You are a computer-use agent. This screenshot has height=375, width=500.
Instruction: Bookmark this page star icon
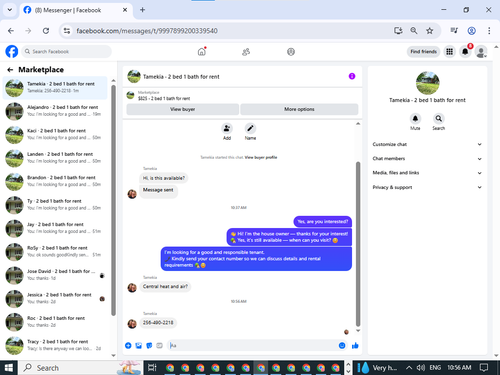pos(430,31)
